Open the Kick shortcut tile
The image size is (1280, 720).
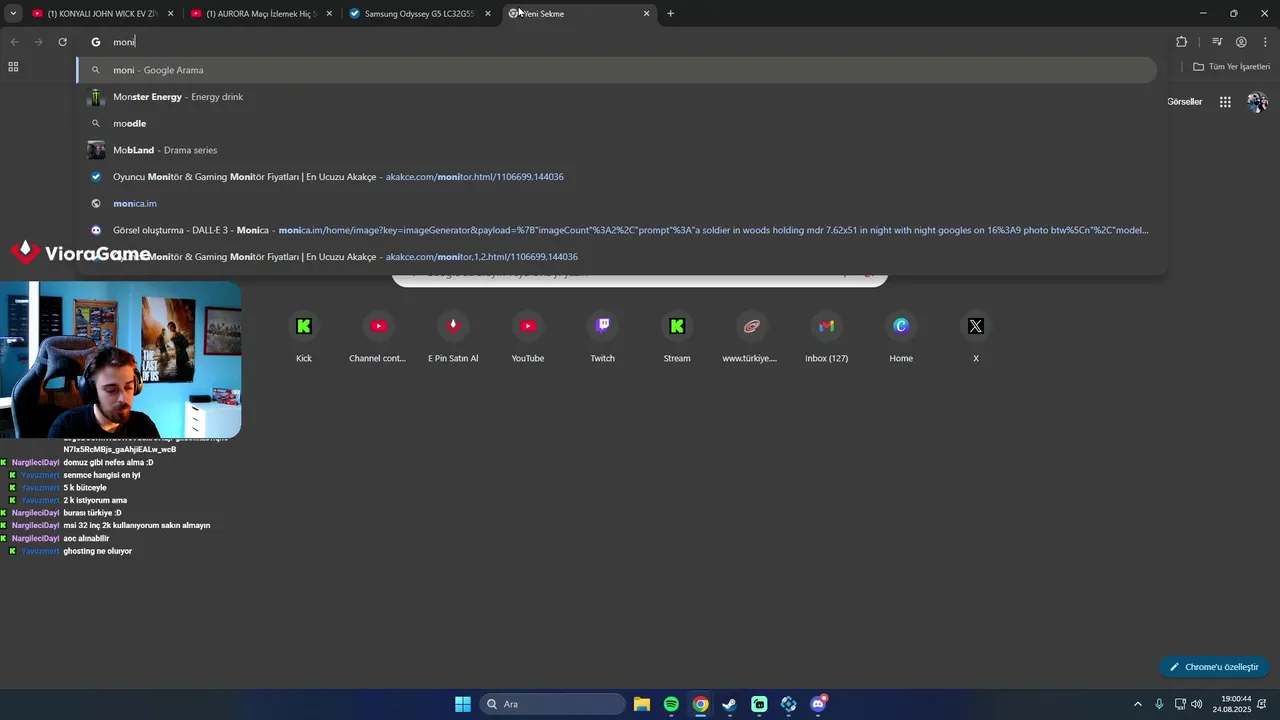[304, 338]
